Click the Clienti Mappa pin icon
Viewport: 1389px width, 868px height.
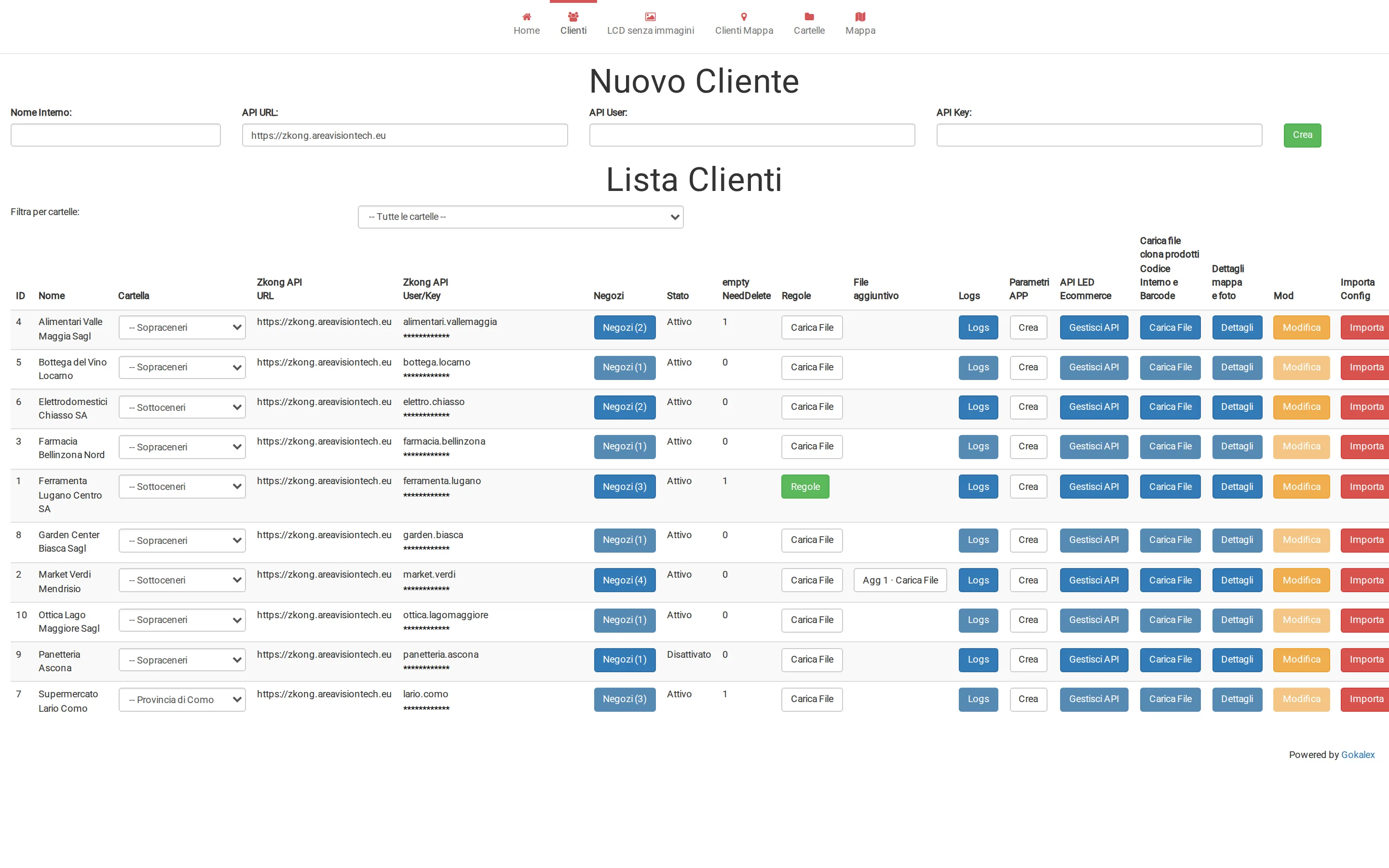pyautogui.click(x=744, y=17)
